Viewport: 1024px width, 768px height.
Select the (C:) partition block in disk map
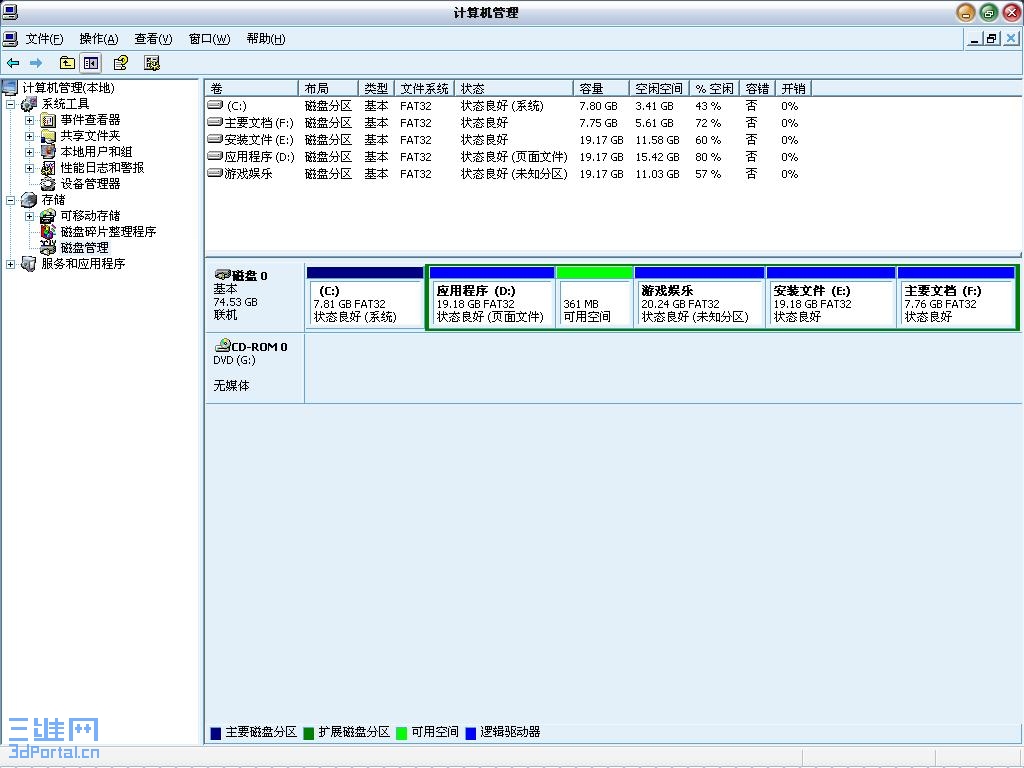tap(365, 297)
